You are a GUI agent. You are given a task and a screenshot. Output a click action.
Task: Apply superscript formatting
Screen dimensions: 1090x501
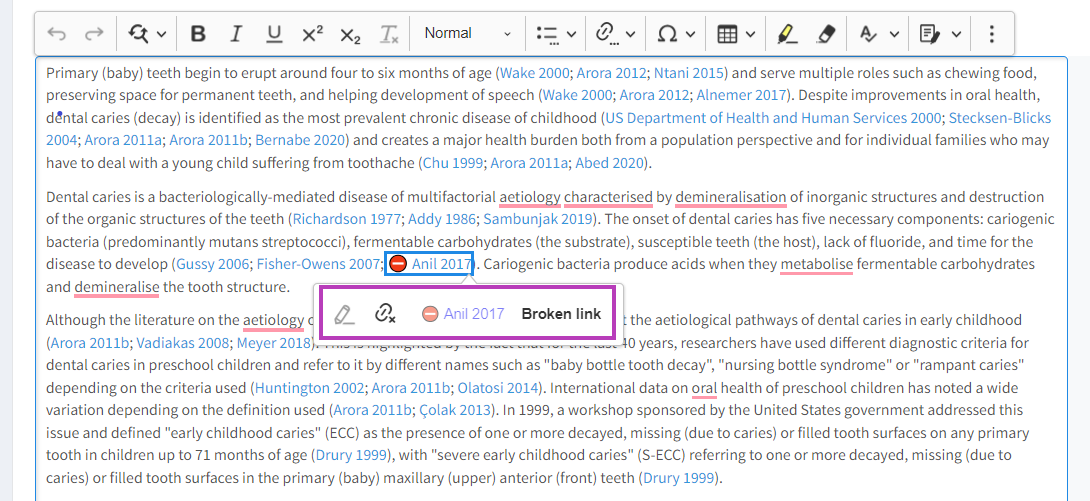[x=312, y=34]
